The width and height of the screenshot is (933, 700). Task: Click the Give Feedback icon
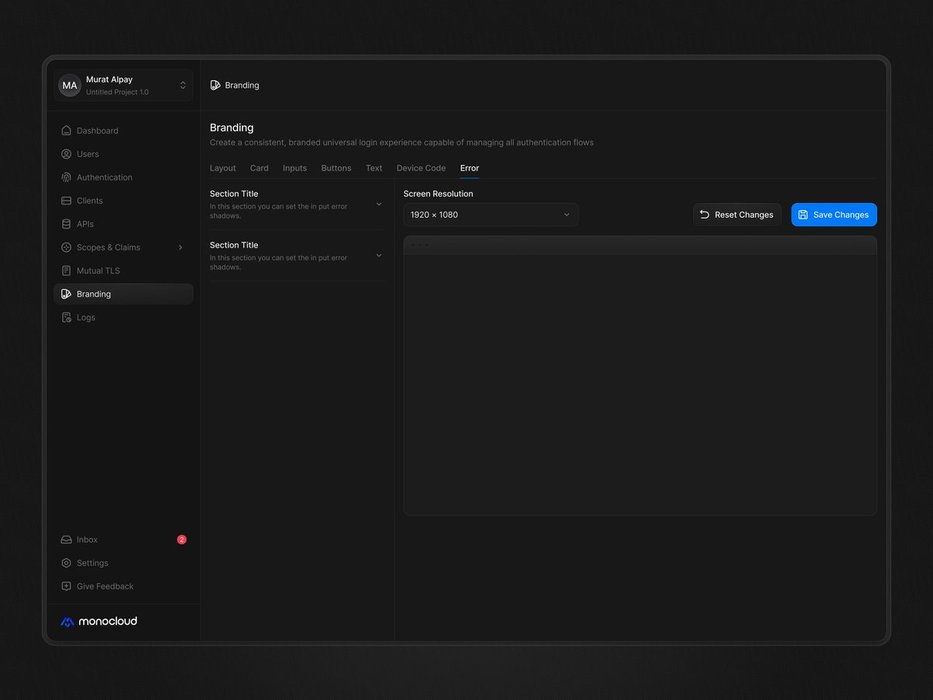tap(66, 586)
